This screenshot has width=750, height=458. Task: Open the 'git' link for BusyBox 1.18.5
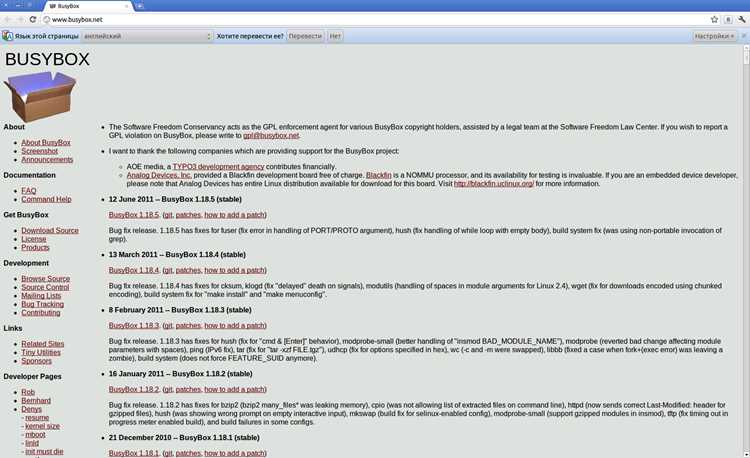point(168,215)
